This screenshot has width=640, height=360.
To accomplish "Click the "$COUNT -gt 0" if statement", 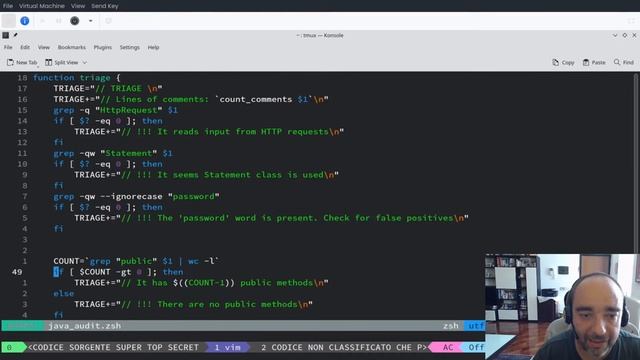I will tap(118, 272).
